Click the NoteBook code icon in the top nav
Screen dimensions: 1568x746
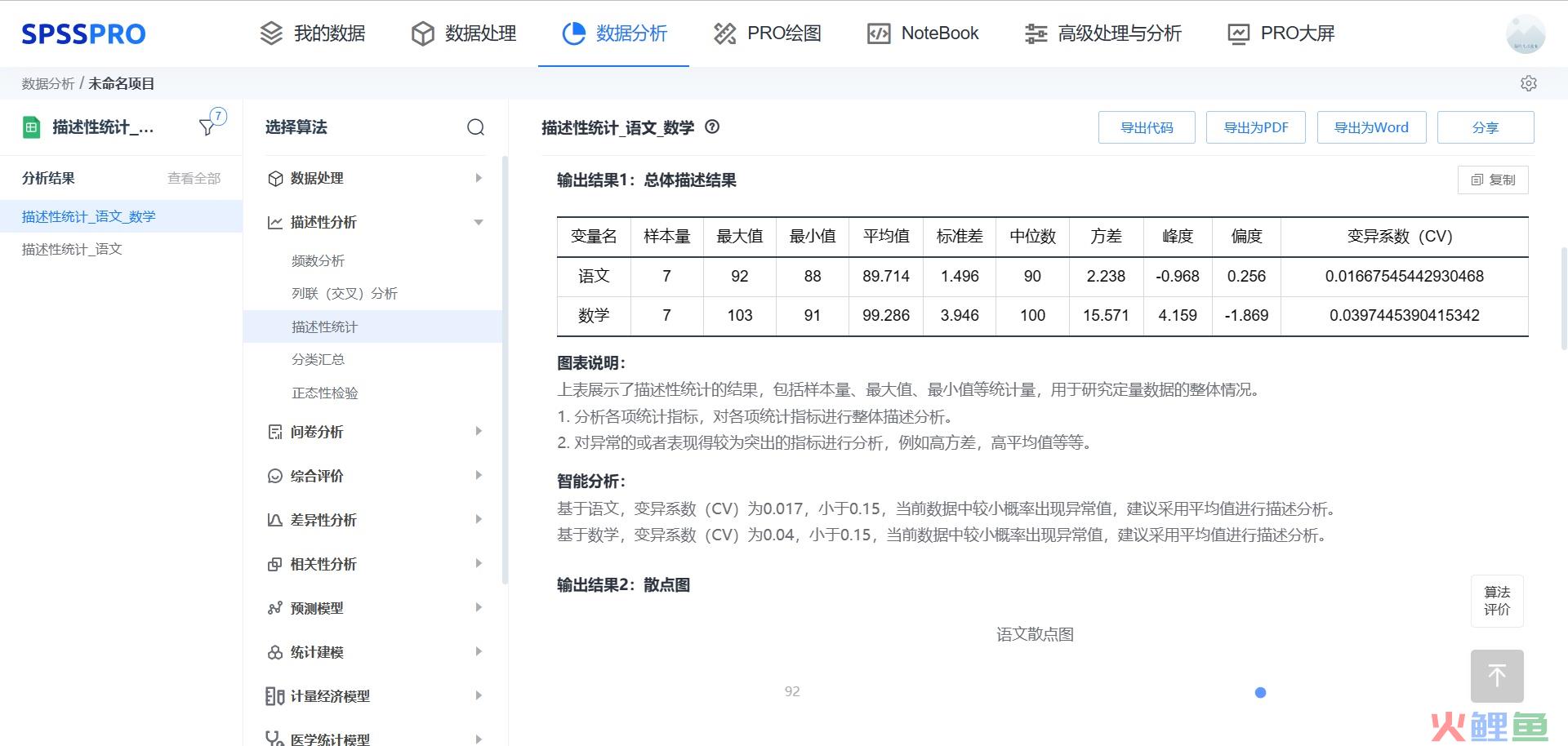(x=879, y=33)
